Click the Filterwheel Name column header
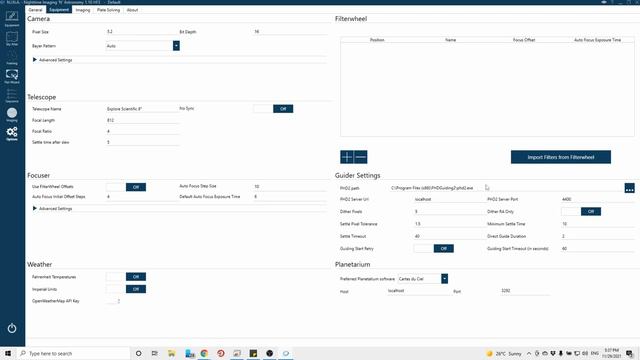Screen dimensions: 640x360 click(x=450, y=40)
